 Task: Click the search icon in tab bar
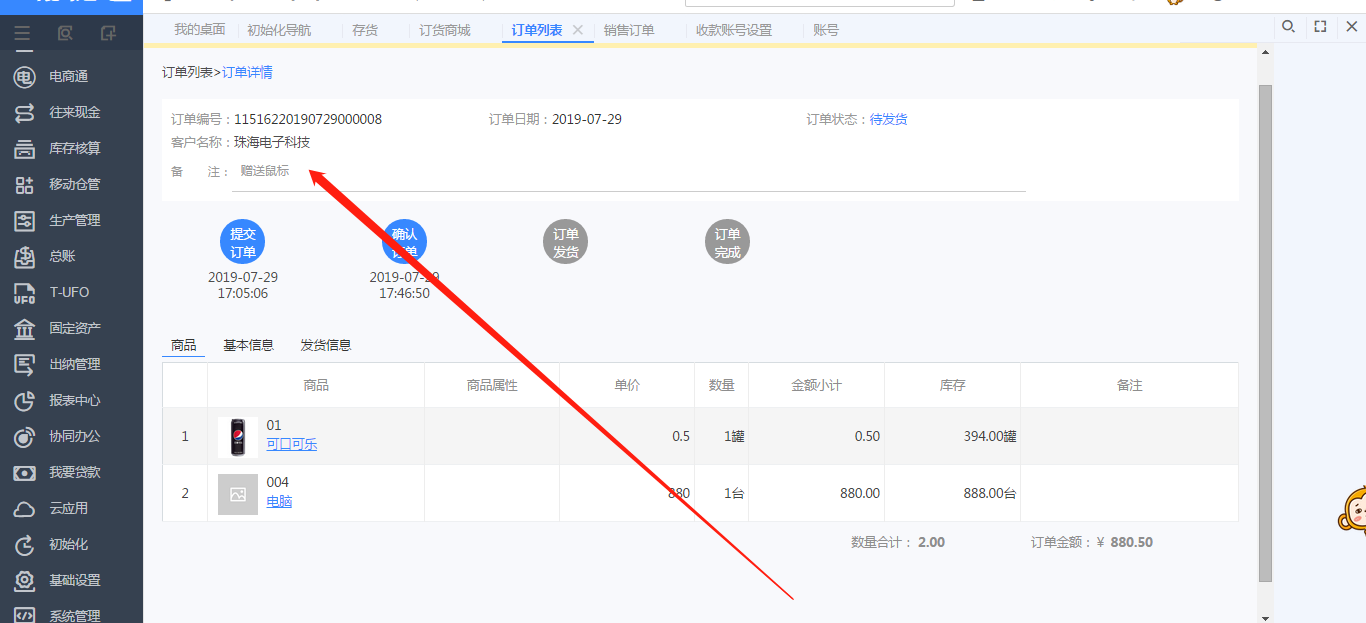(x=1289, y=27)
